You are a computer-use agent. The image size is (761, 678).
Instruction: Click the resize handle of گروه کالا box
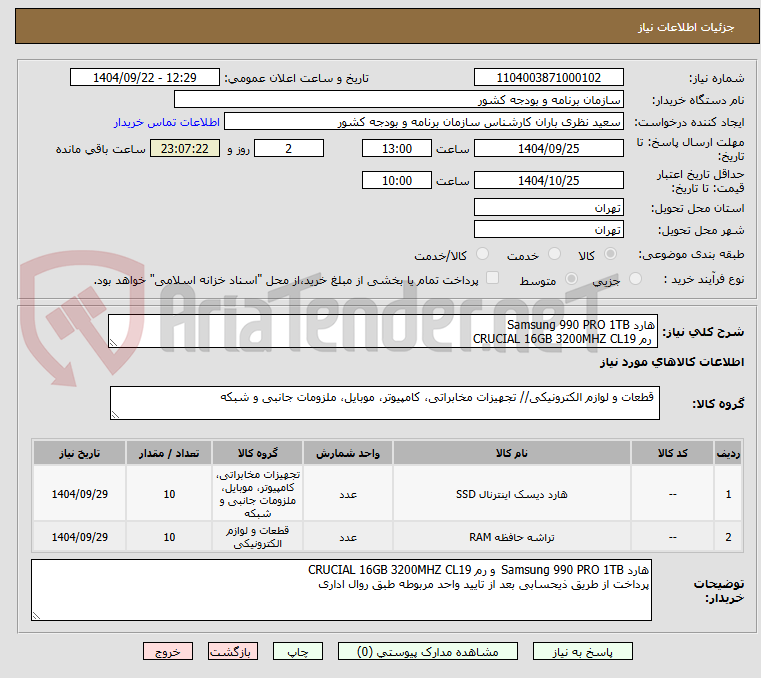(116, 414)
